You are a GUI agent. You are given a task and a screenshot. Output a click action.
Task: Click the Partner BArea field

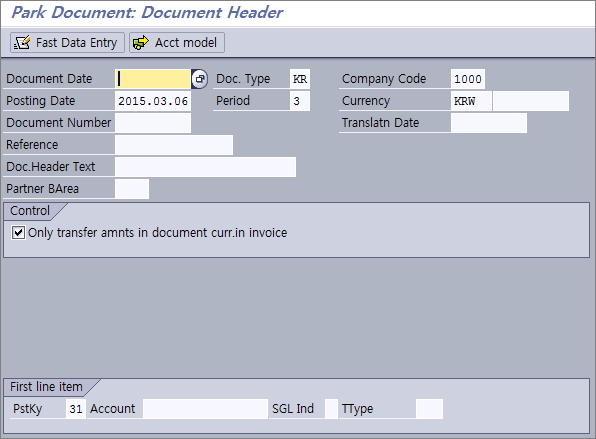[132, 189]
